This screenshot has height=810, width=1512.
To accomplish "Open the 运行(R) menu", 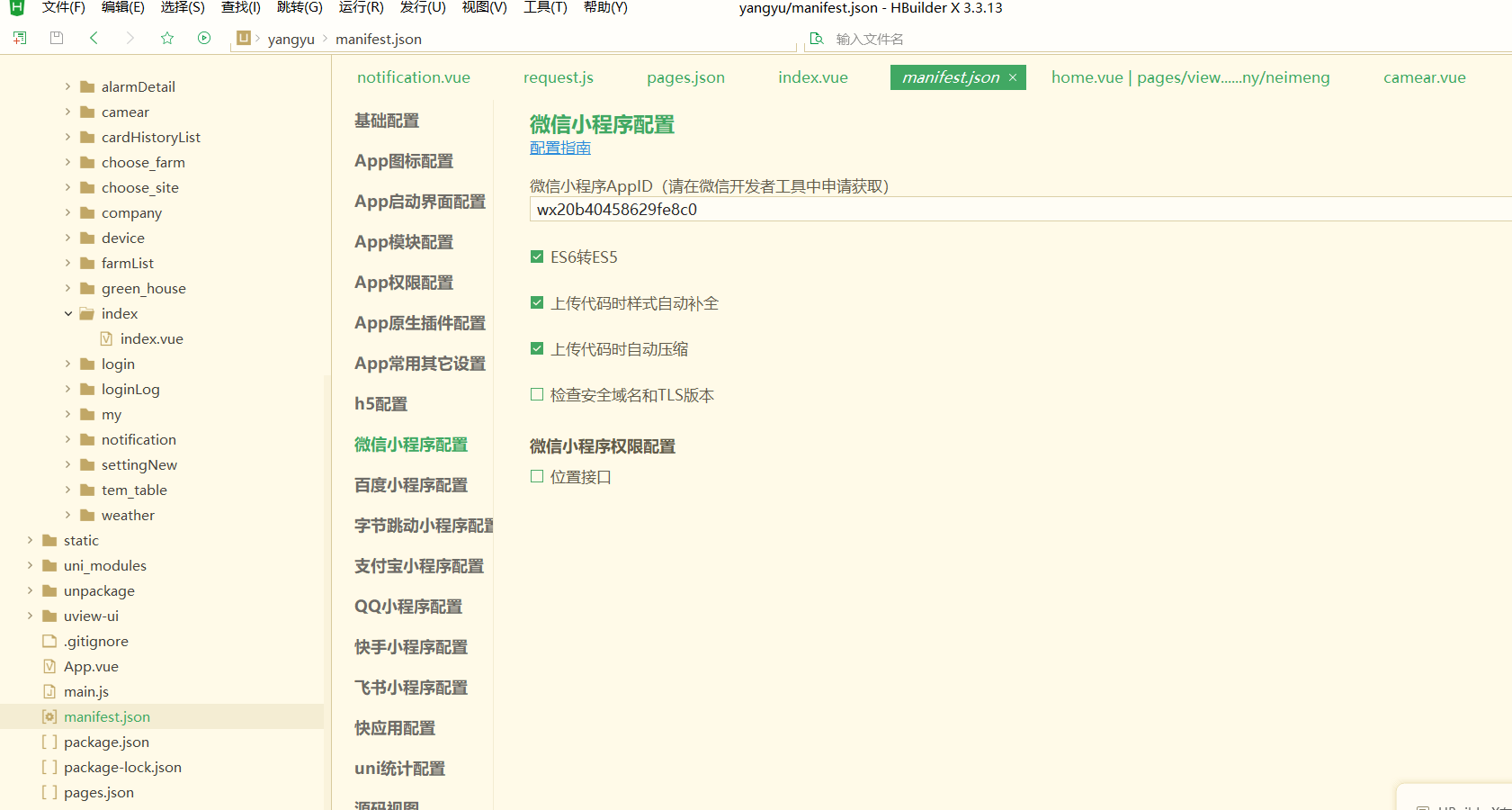I will pyautogui.click(x=362, y=8).
